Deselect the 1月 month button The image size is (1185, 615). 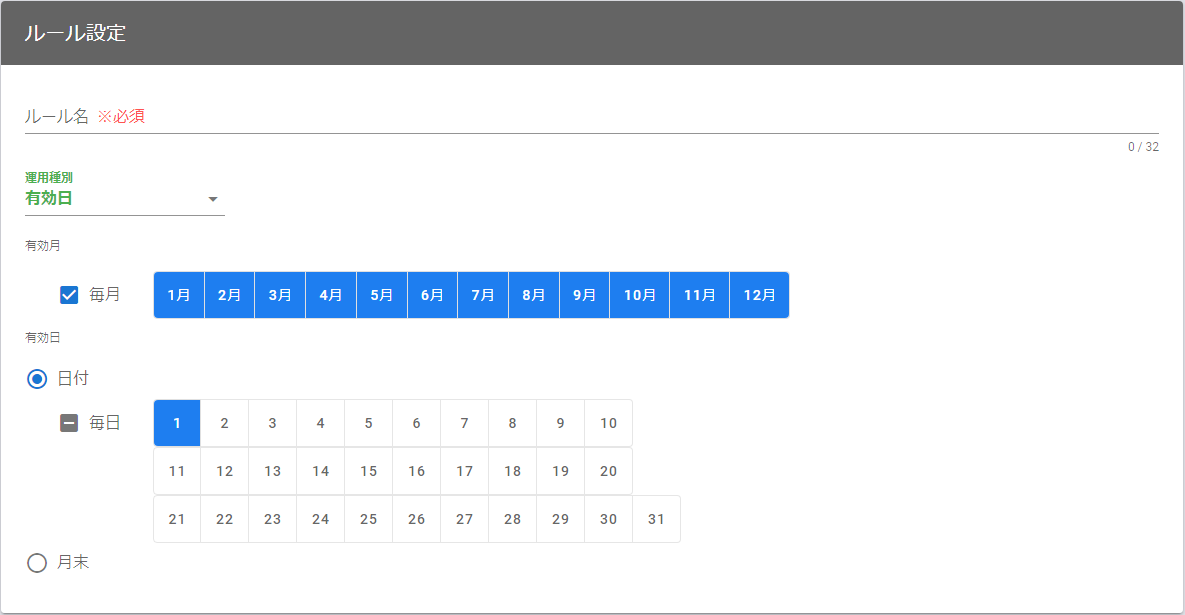click(179, 295)
